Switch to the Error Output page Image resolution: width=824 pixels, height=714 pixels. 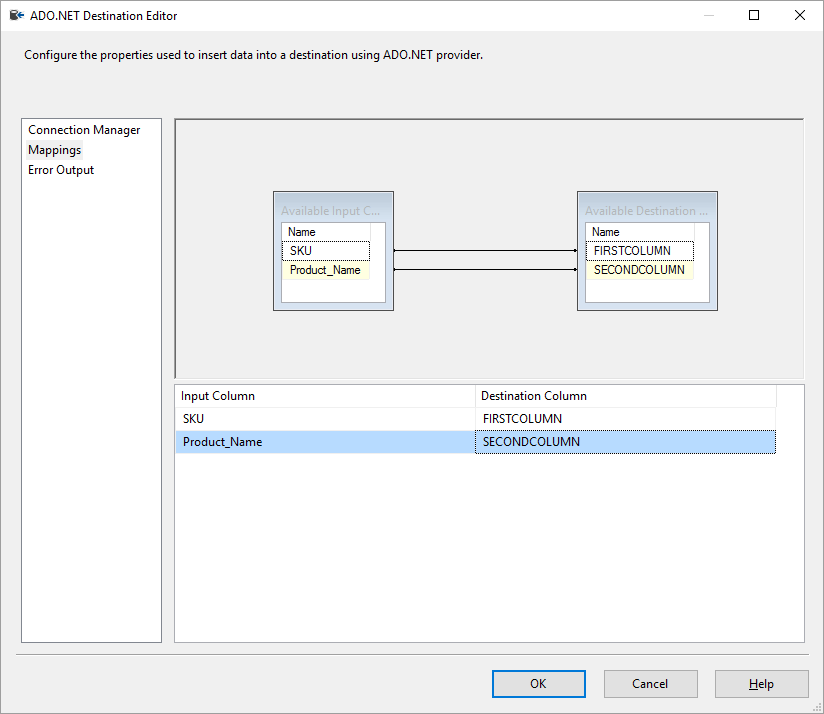[x=60, y=169]
